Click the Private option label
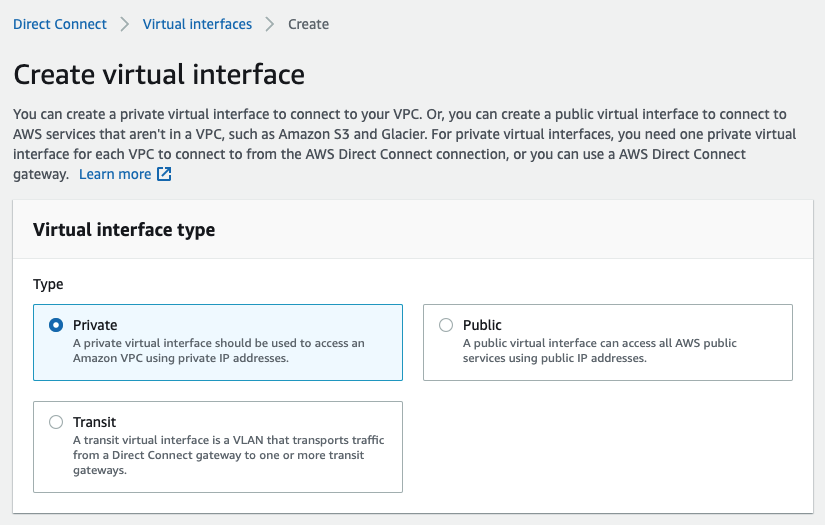Viewport: 825px width, 525px height. coord(95,325)
